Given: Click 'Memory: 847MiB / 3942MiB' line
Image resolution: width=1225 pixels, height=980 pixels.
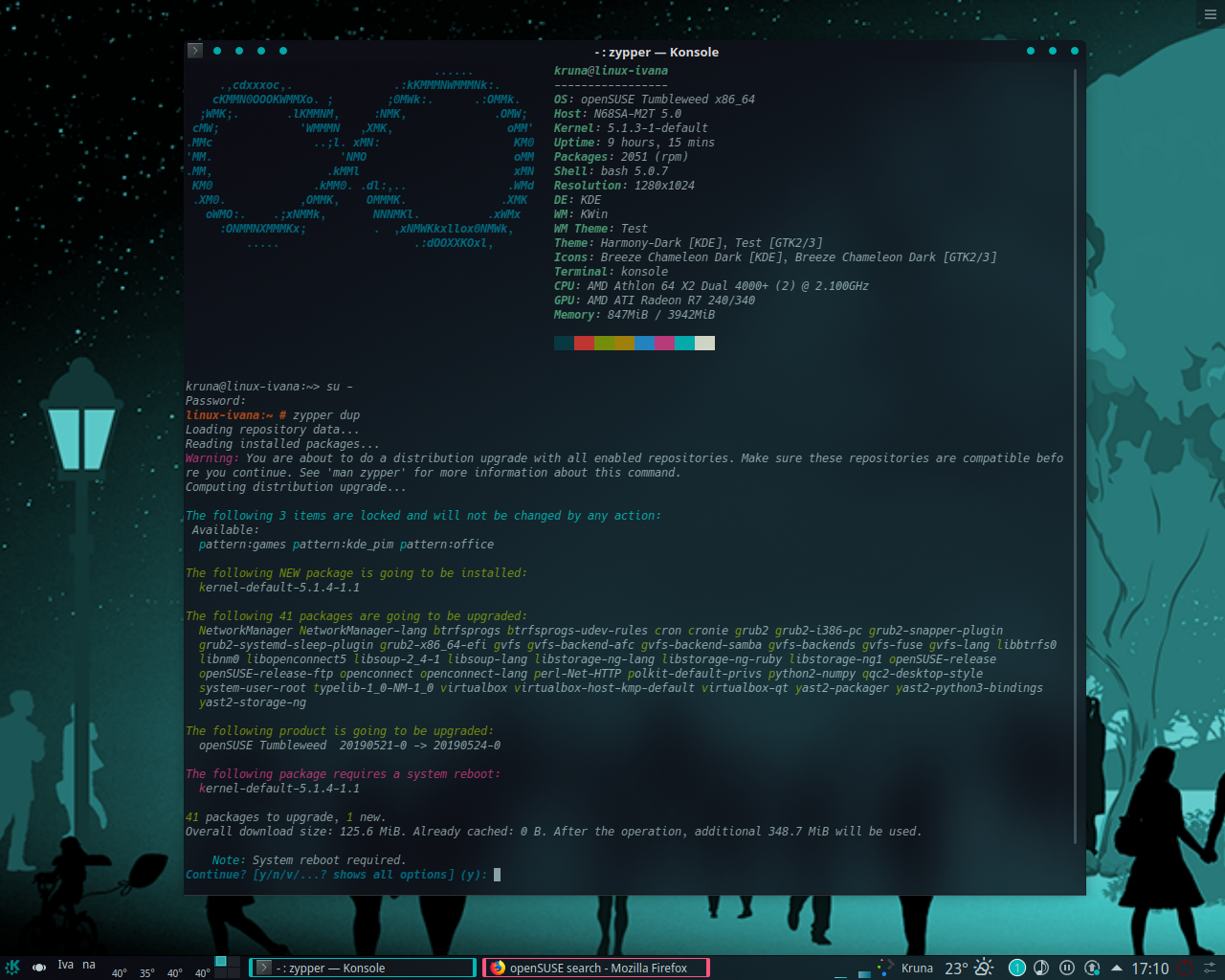Looking at the screenshot, I should (635, 315).
